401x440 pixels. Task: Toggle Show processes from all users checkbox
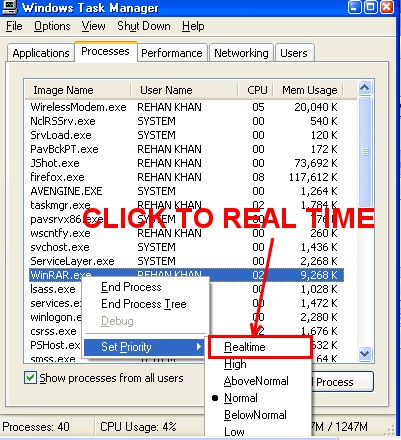30,378
